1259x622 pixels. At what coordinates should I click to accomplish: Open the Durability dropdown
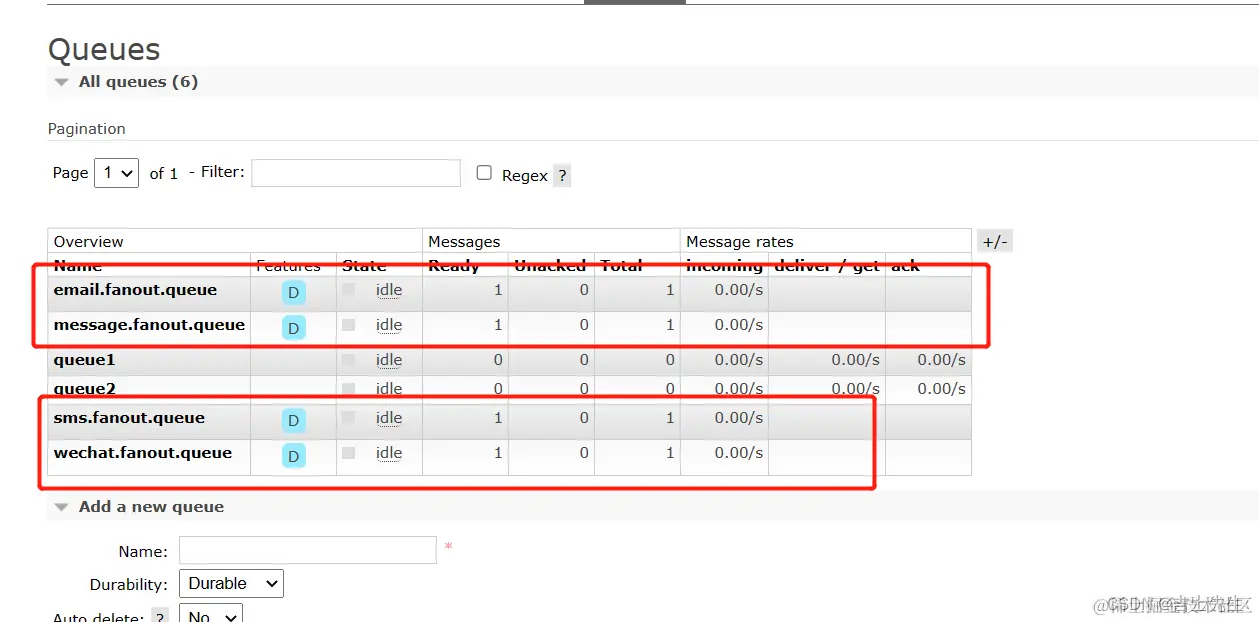point(231,584)
